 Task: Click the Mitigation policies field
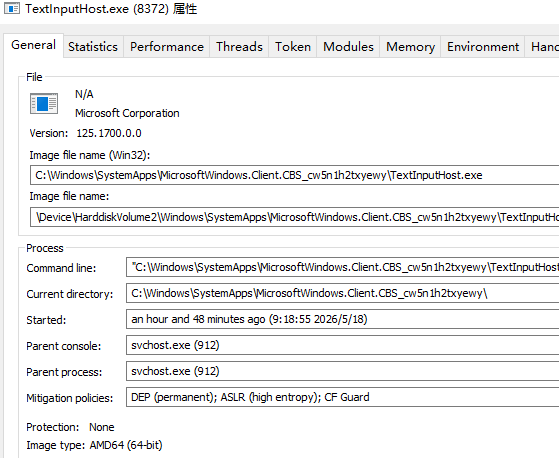343,397
